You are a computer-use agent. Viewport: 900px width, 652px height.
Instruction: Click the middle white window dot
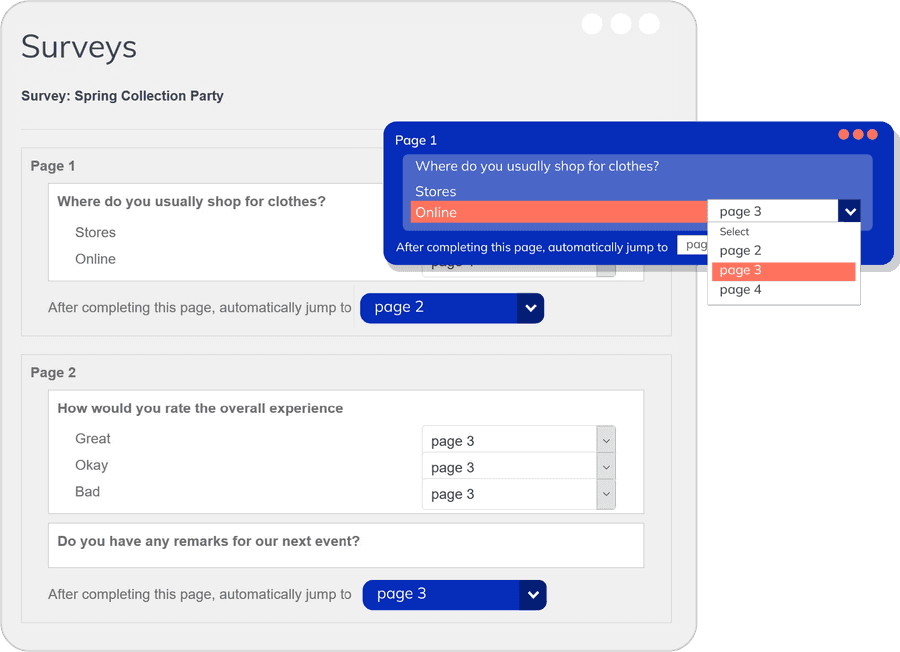click(x=620, y=23)
